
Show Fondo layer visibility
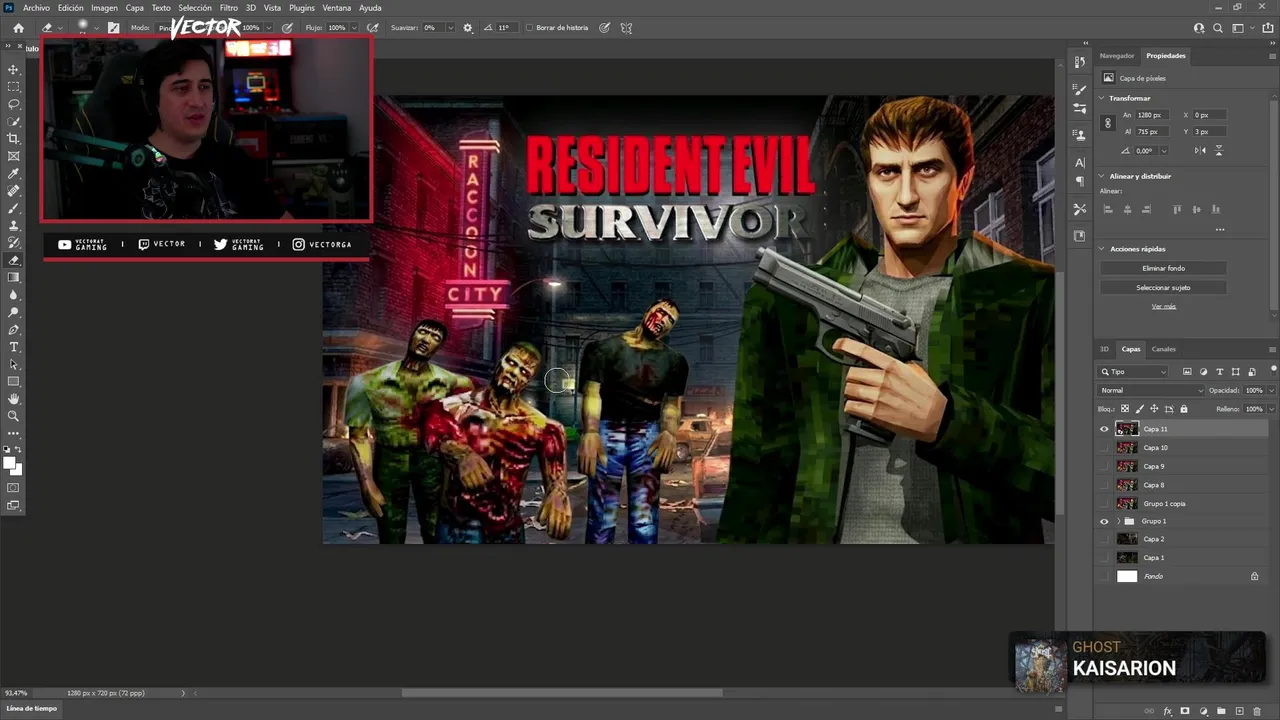1105,576
